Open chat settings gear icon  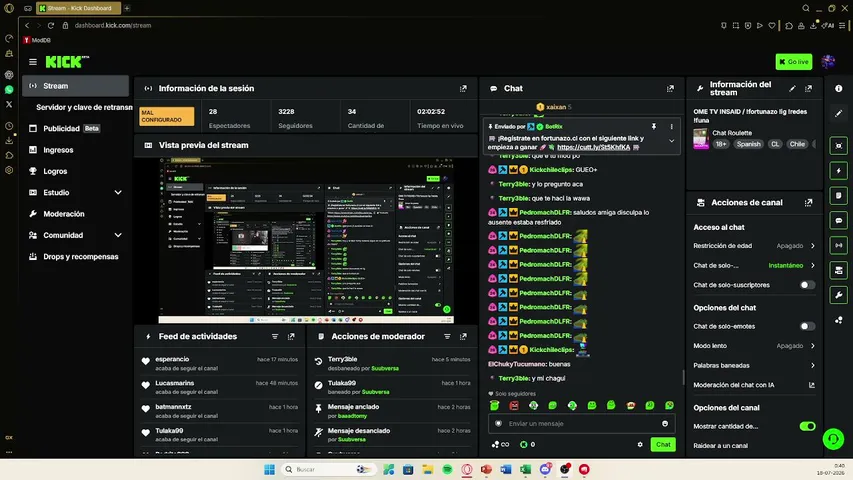pos(640,445)
